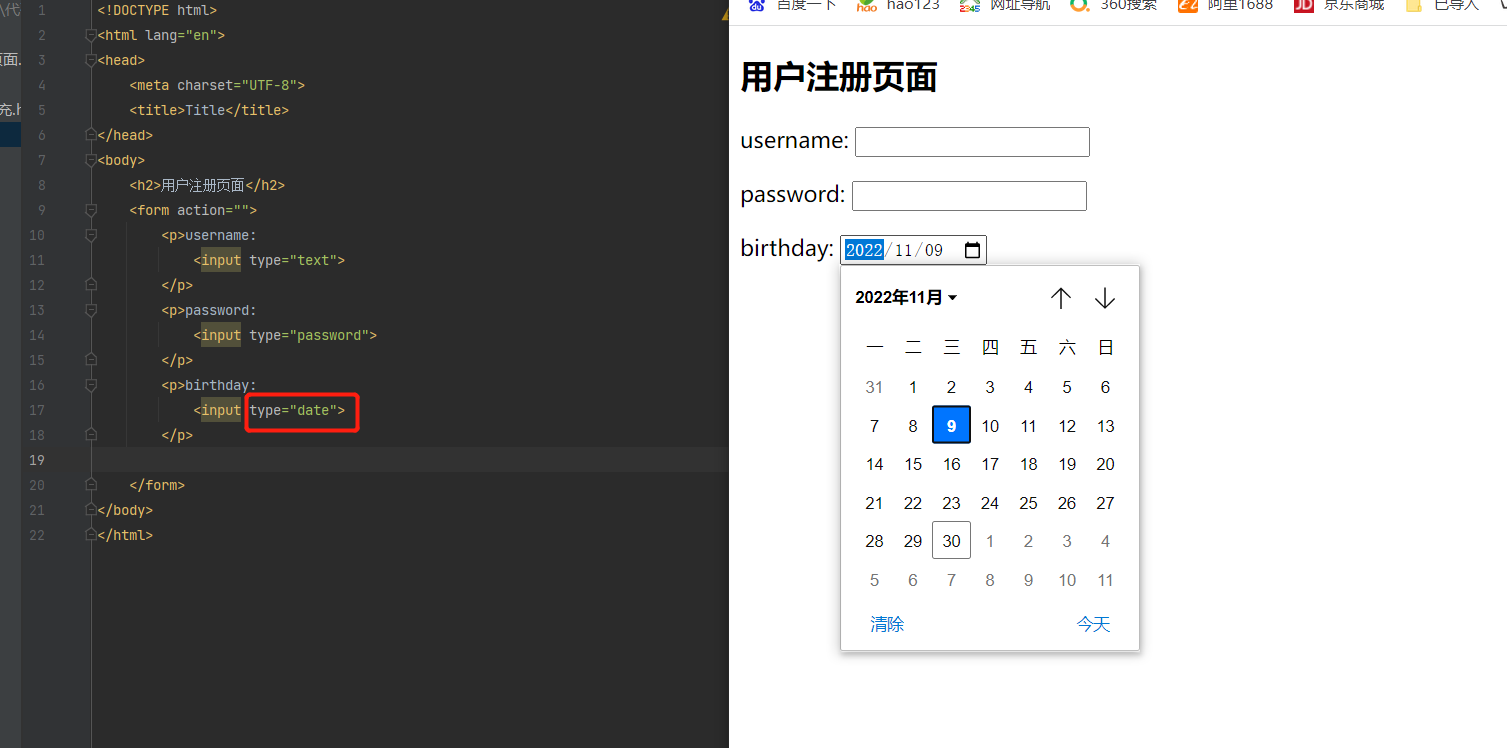Select the highlighted day 9 in the calendar
Image resolution: width=1507 pixels, height=748 pixels.
[x=951, y=425]
